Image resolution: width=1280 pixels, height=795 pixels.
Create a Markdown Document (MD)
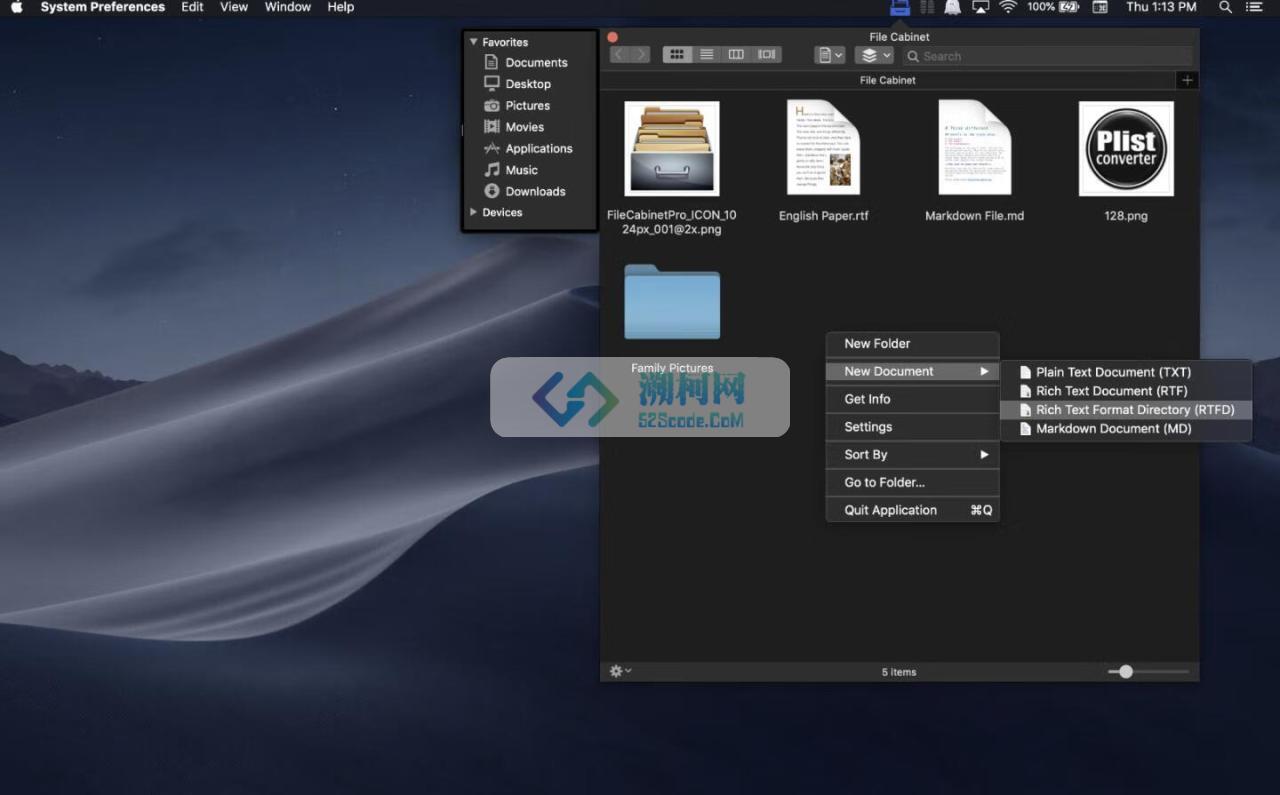tap(1126, 429)
